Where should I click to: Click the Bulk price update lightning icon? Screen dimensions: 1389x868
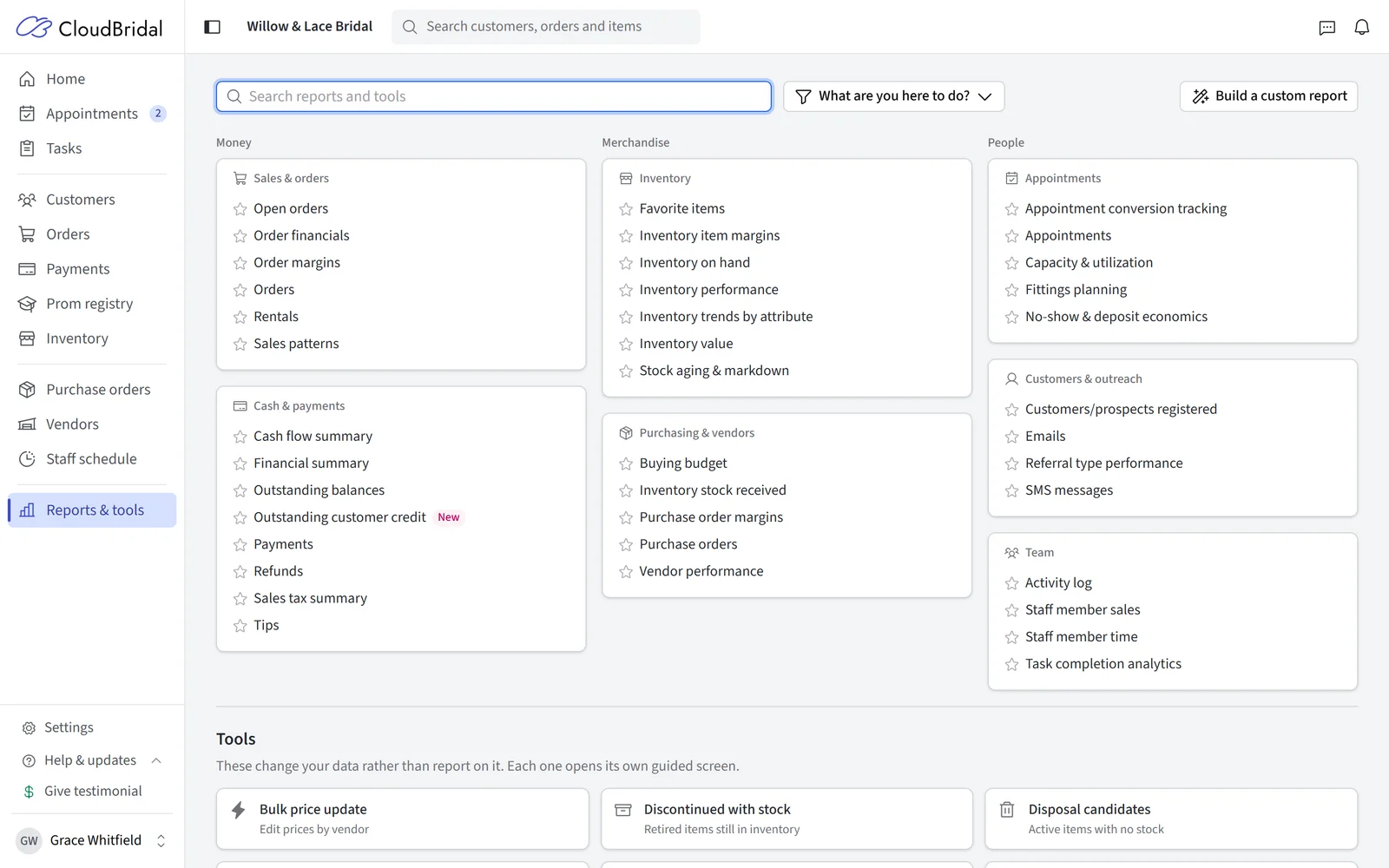click(238, 810)
